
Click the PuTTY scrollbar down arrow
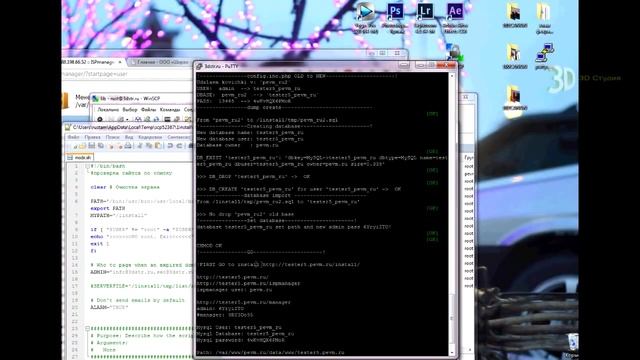[452, 352]
